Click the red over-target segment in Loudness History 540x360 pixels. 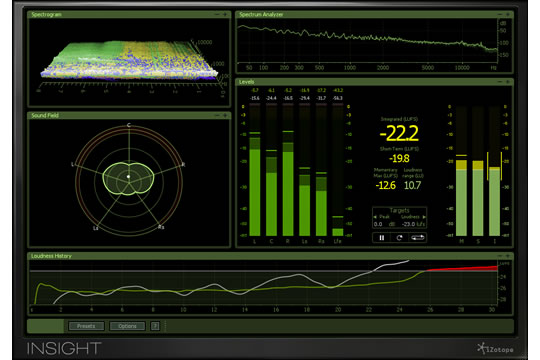pyautogui.click(x=462, y=268)
